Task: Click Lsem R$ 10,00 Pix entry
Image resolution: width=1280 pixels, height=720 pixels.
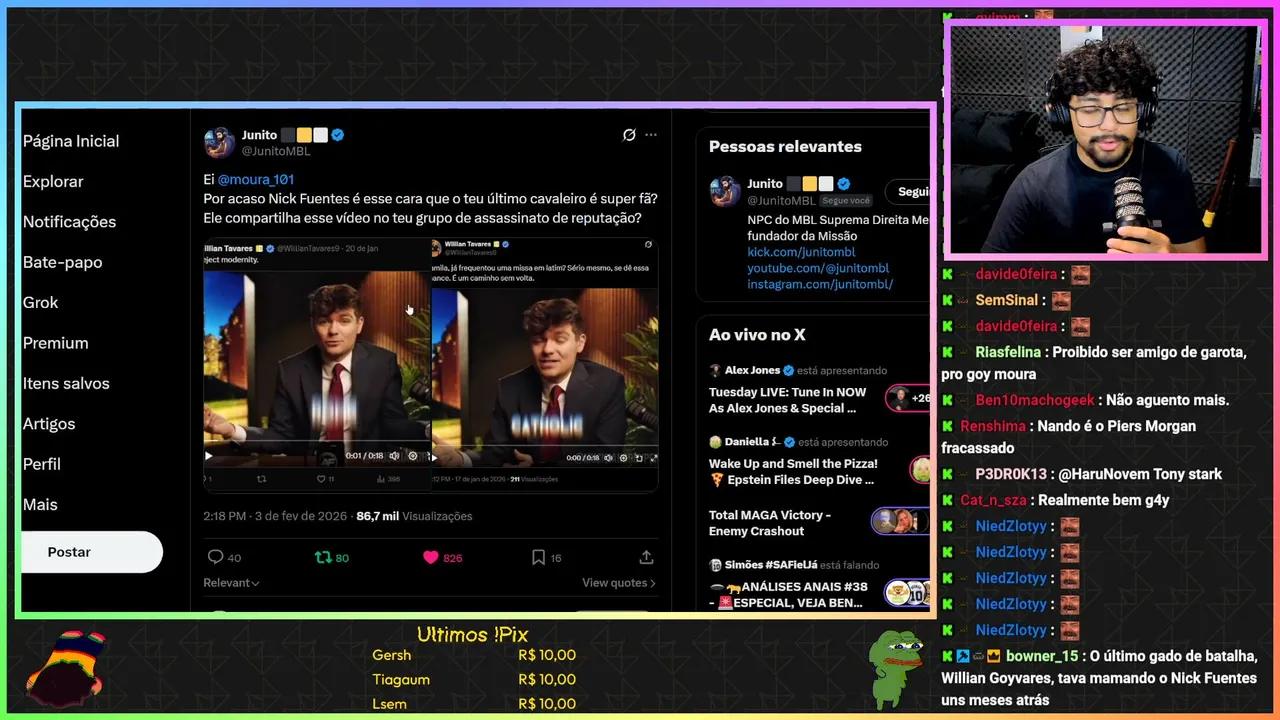Action: (474, 703)
